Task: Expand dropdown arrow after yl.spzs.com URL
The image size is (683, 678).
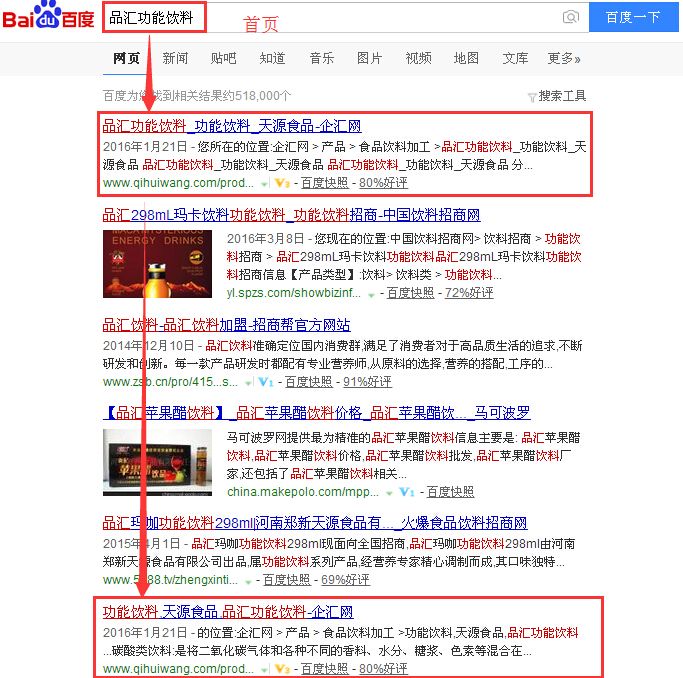Action: pyautogui.click(x=371, y=295)
